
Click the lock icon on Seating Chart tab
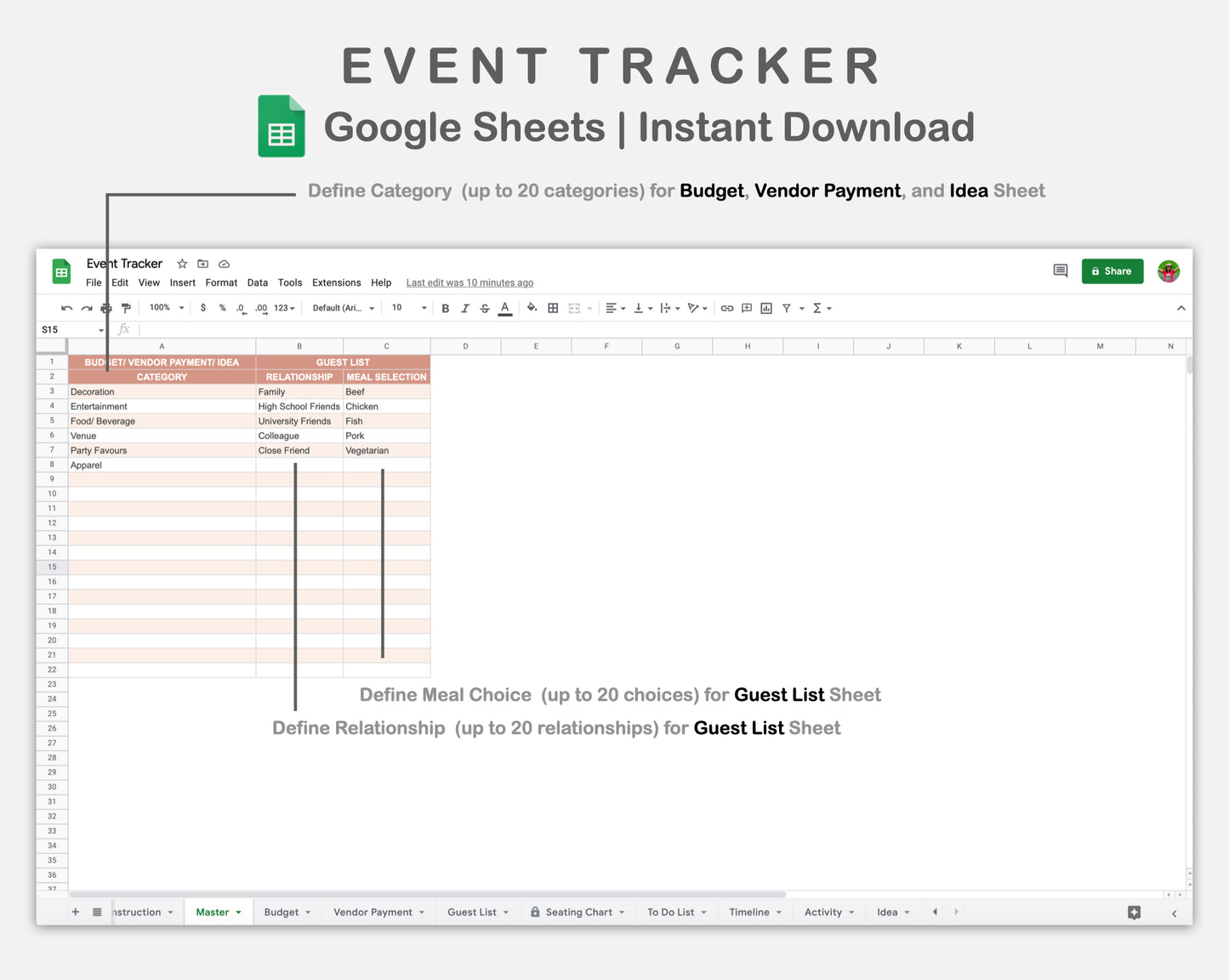[534, 911]
